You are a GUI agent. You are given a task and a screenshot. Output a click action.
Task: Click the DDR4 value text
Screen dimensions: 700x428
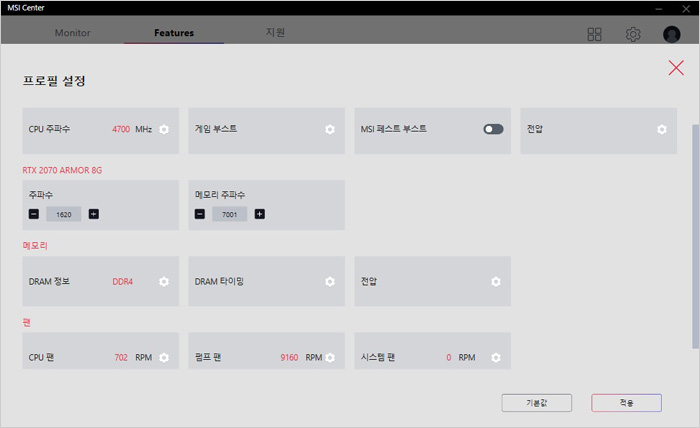[123, 282]
